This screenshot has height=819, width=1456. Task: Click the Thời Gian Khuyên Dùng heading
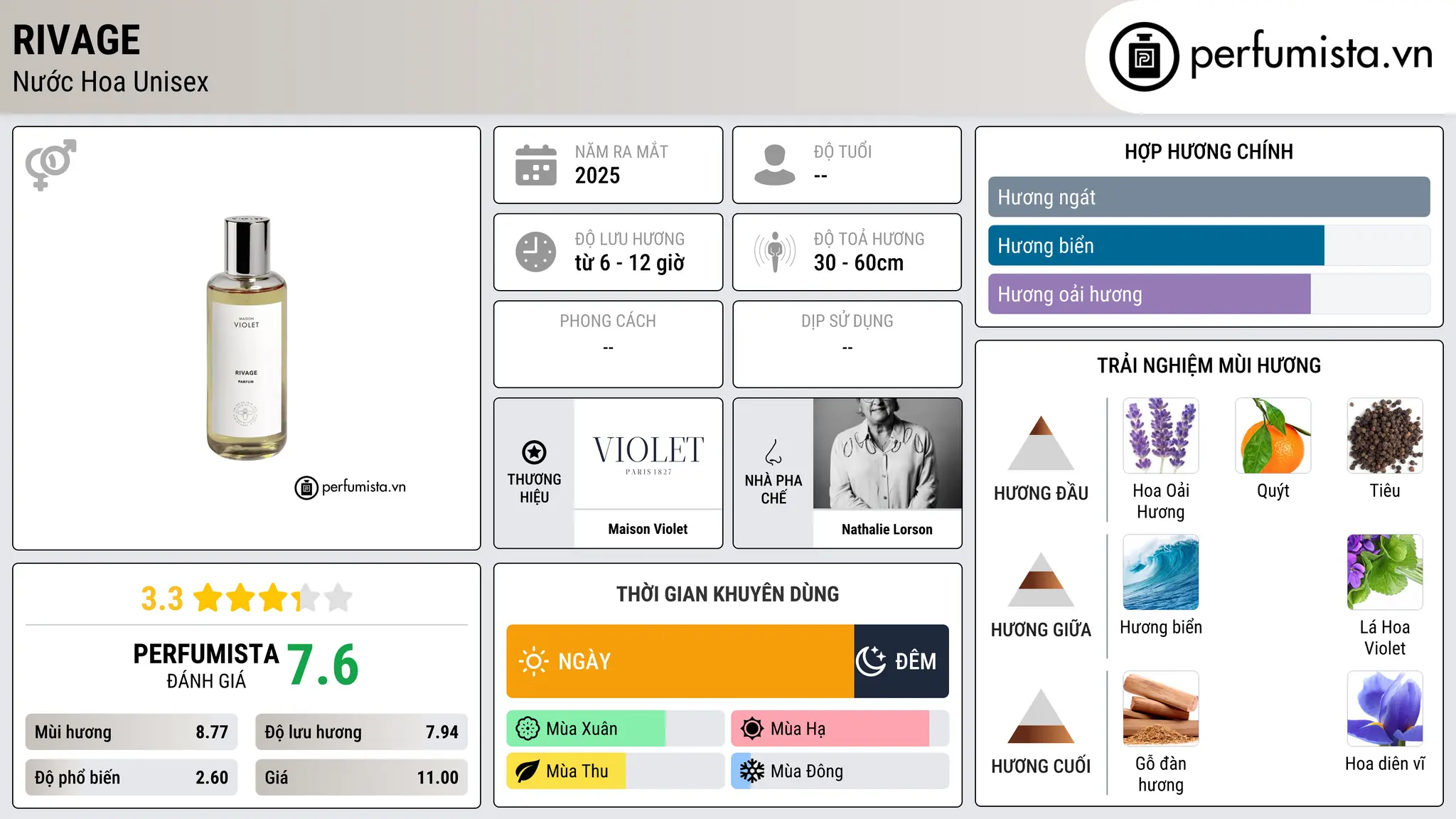point(727,594)
